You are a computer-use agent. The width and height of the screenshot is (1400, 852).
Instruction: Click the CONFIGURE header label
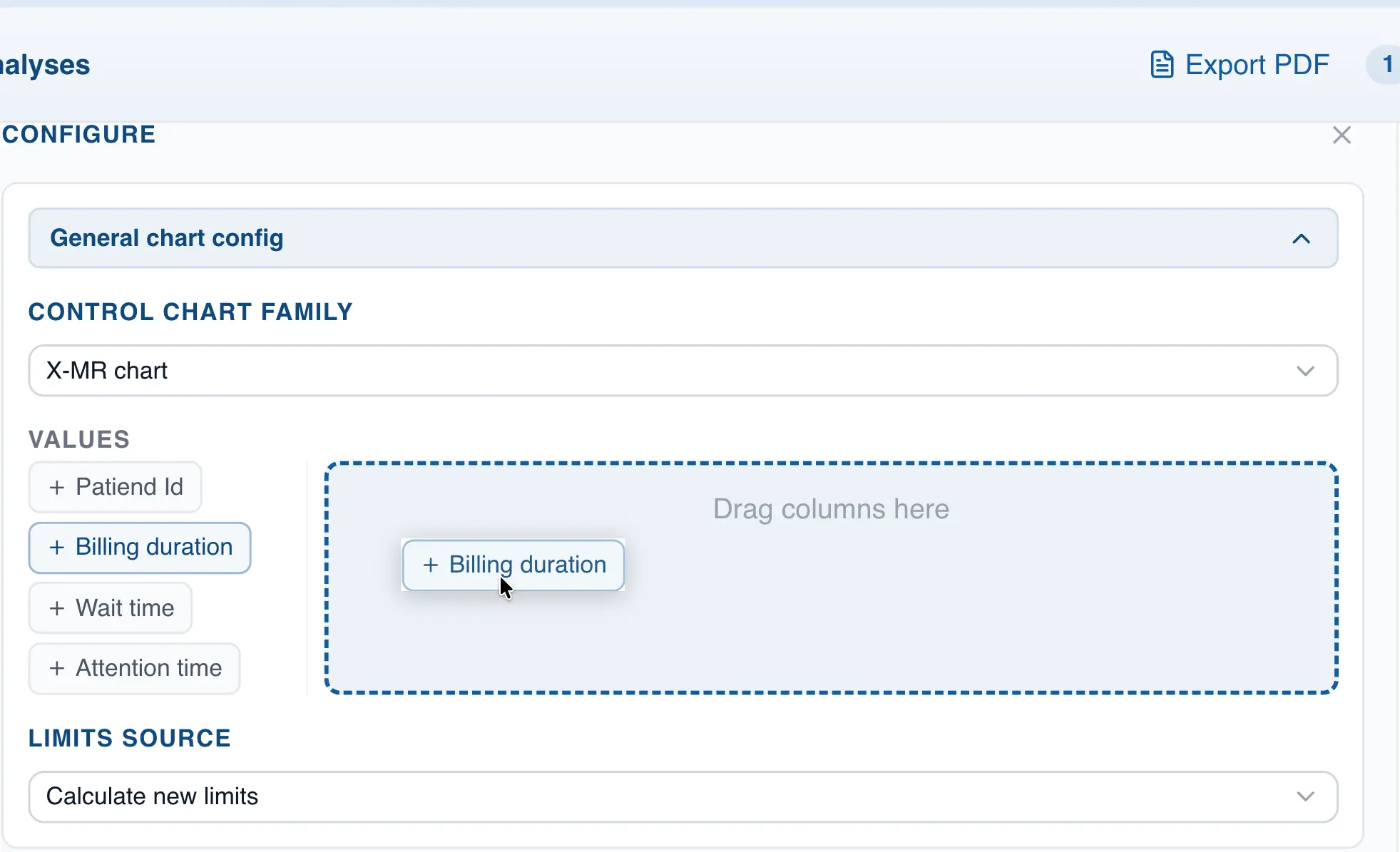click(78, 134)
